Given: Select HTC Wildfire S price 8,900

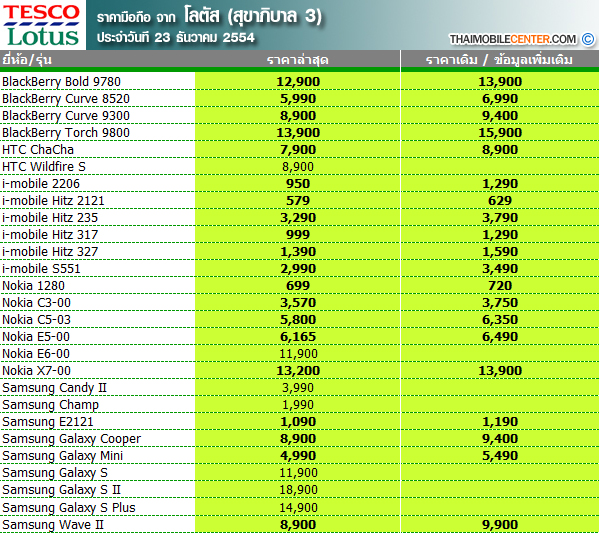Looking at the screenshot, I should 298,167.
